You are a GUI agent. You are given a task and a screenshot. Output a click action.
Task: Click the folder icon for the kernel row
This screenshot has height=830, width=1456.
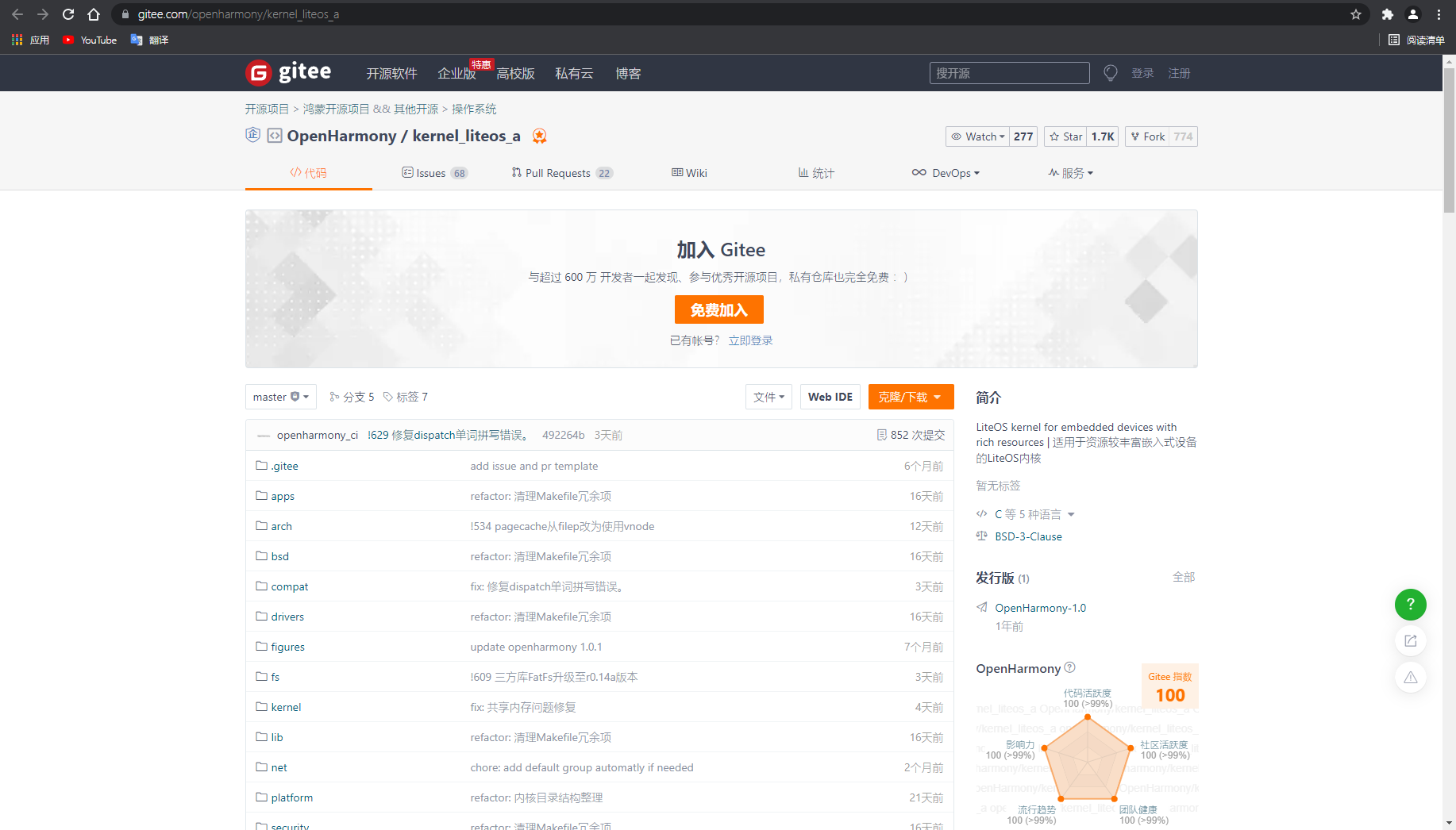click(x=261, y=706)
